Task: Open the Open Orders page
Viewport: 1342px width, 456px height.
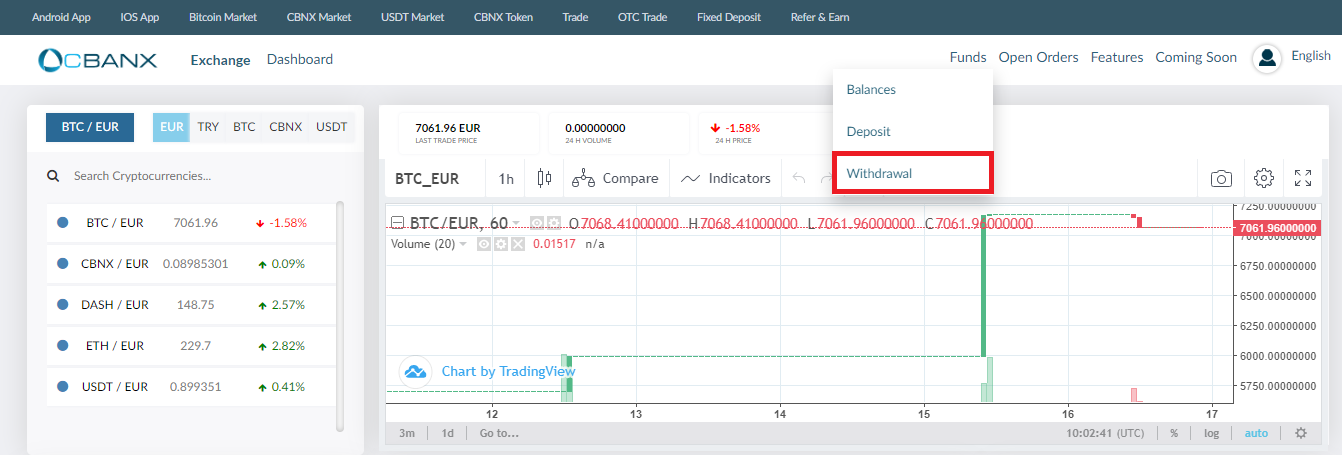Action: pos(1038,58)
